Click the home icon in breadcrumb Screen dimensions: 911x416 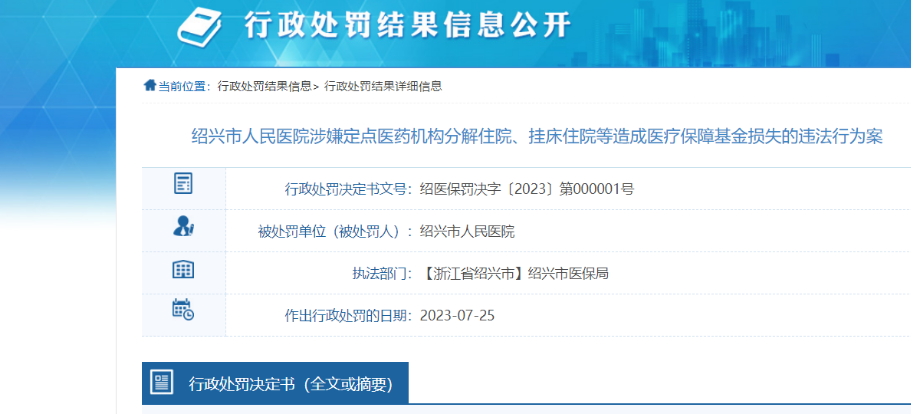point(150,86)
